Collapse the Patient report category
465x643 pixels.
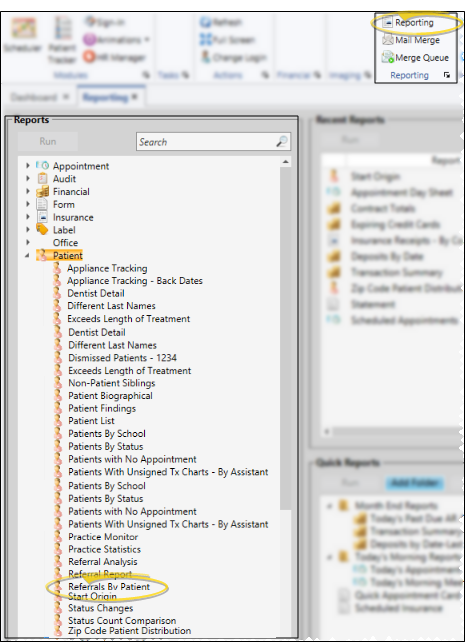click(x=27, y=255)
